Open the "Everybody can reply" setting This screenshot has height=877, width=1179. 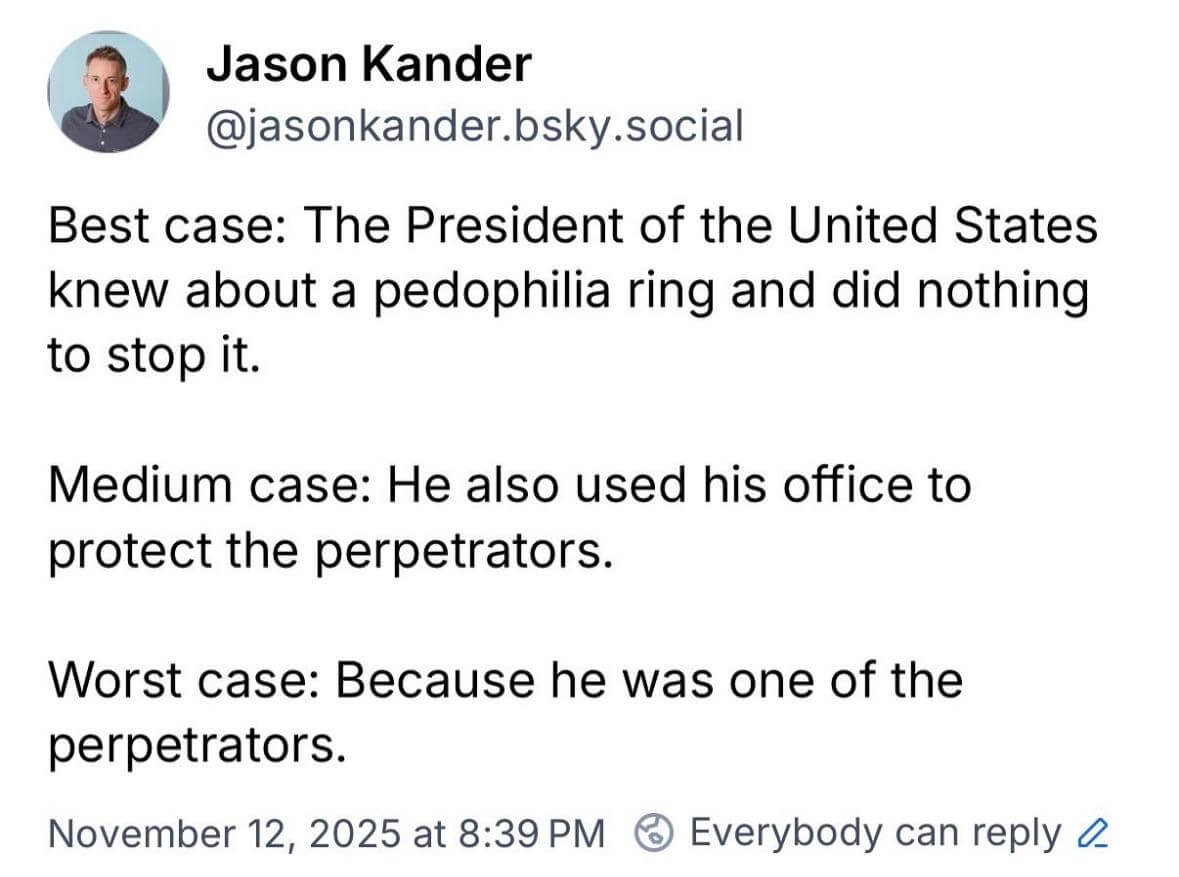tap(875, 831)
